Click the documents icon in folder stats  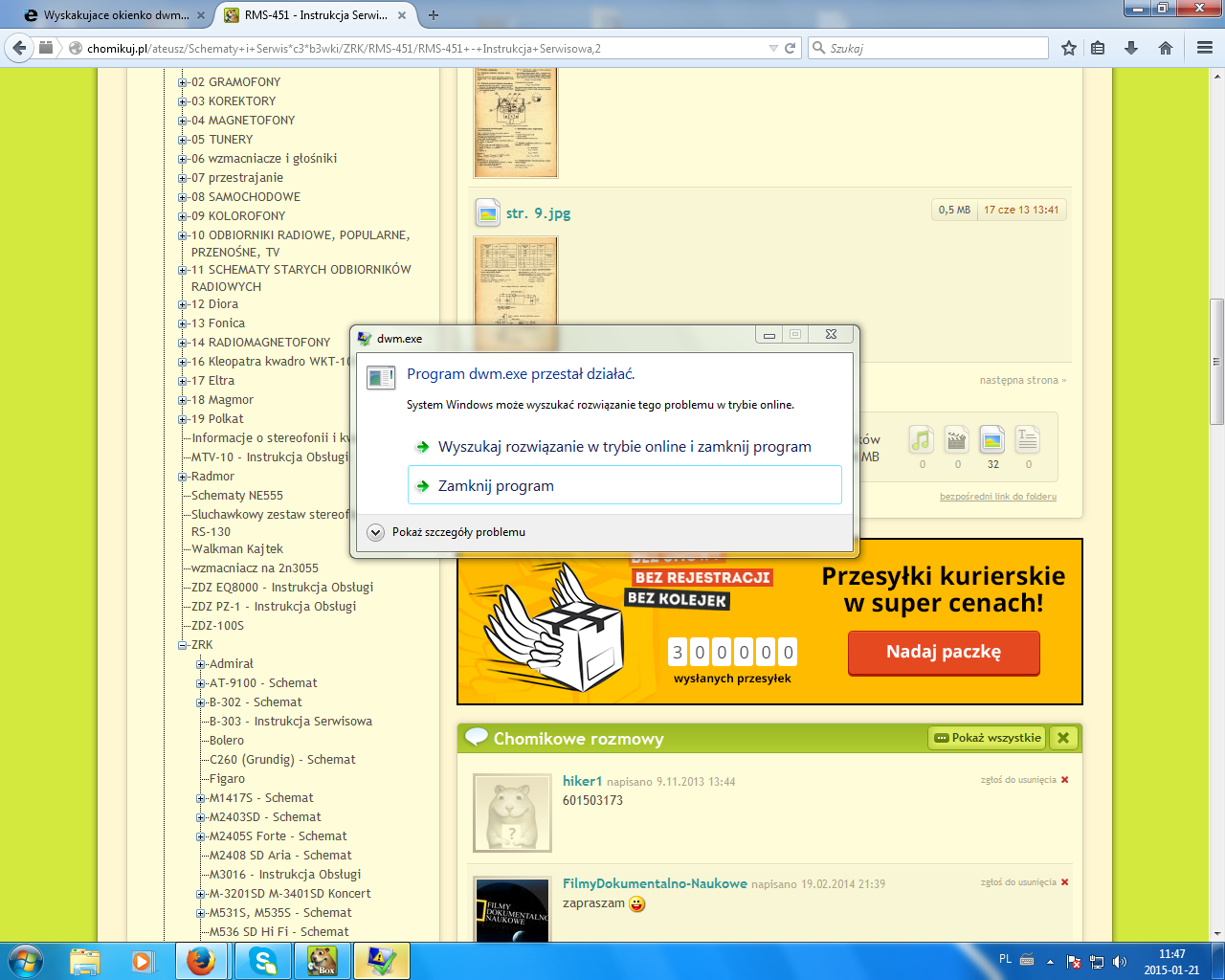tap(1028, 440)
